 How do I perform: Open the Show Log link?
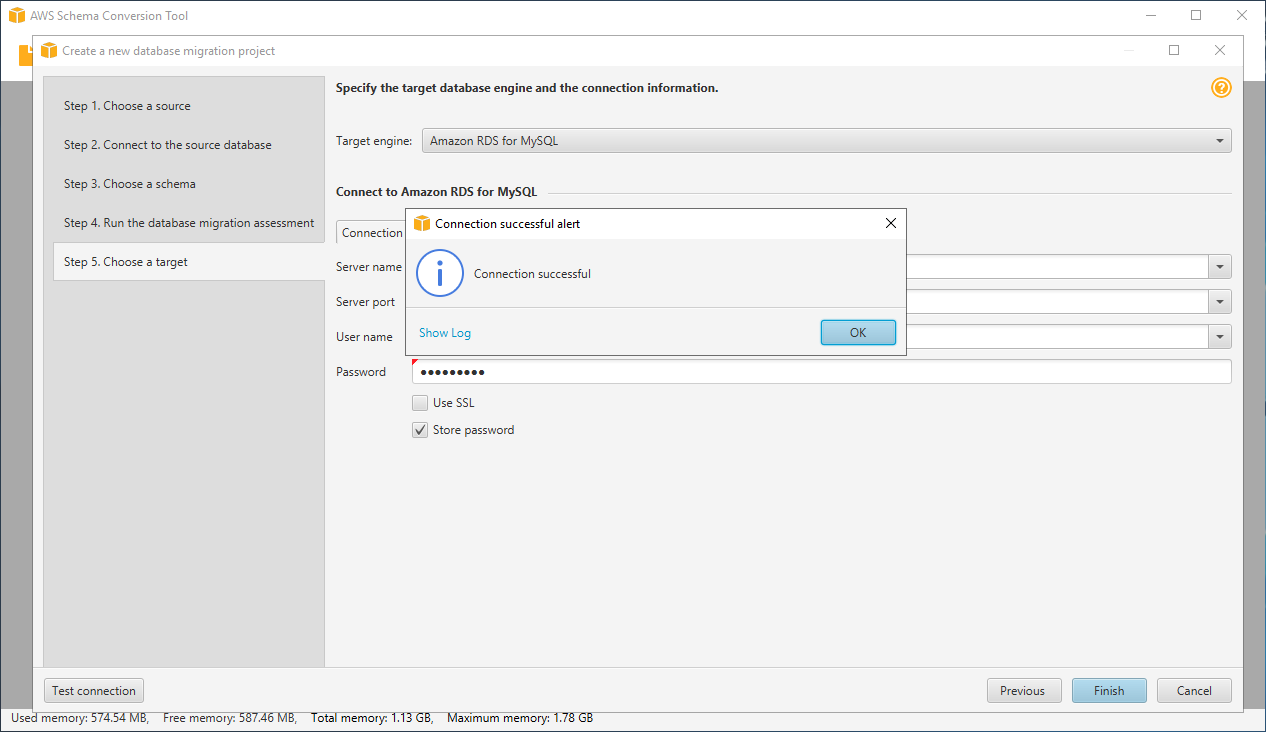pos(445,333)
